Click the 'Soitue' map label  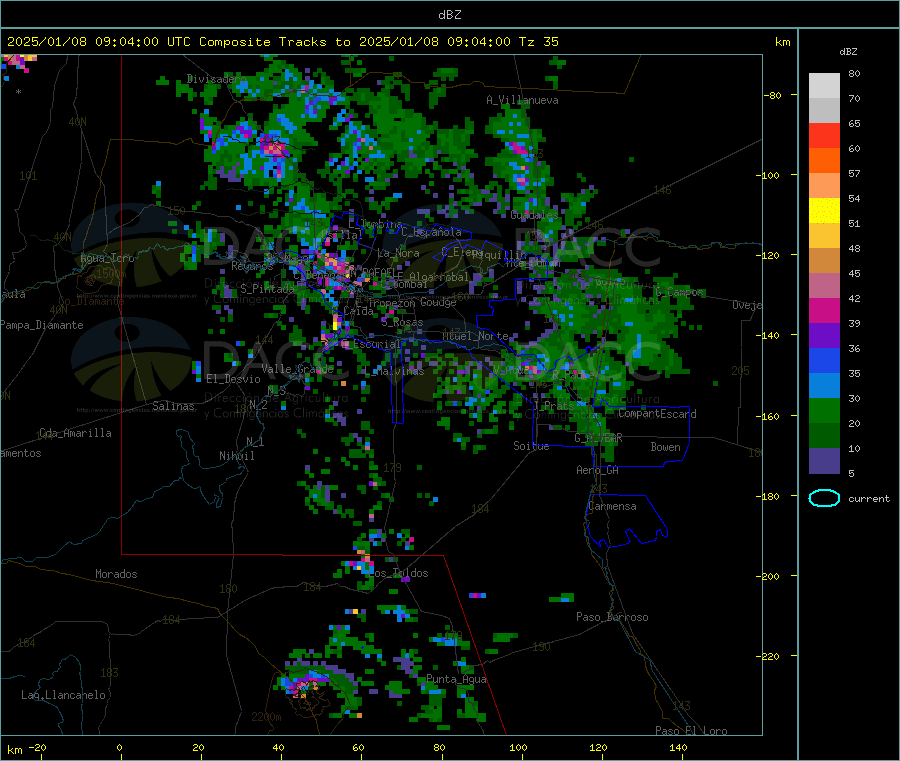click(x=531, y=446)
